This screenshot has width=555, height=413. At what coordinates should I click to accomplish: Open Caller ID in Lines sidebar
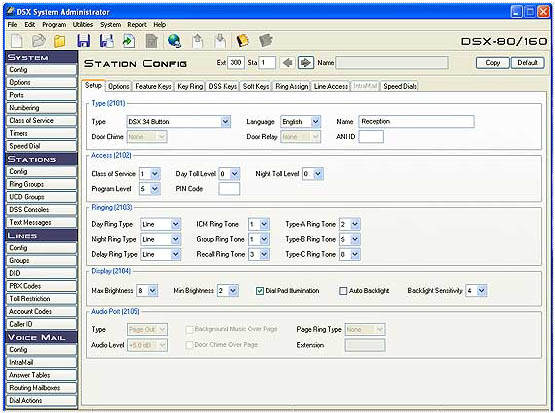pyautogui.click(x=41, y=324)
